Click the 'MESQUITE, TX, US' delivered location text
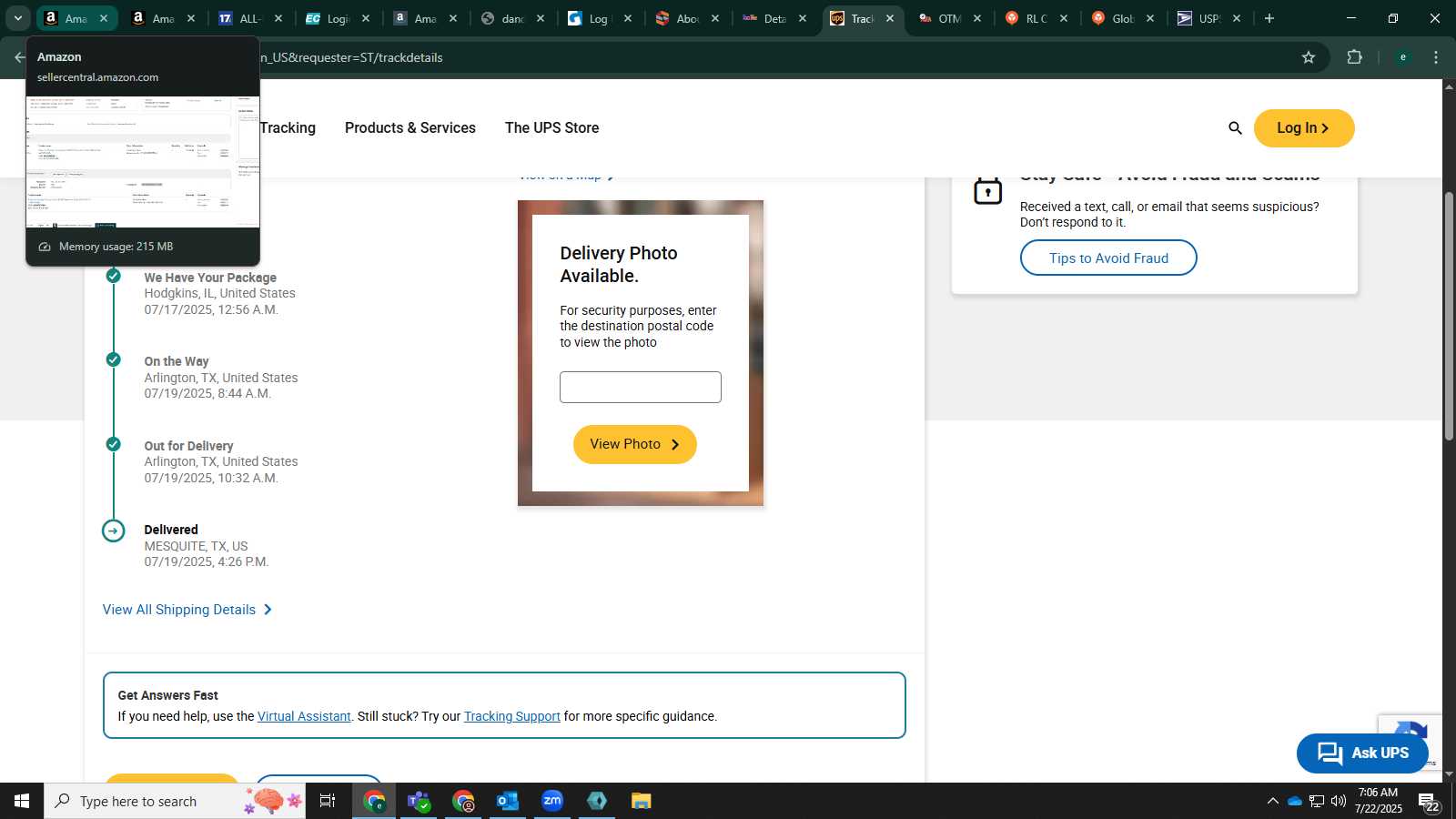1456x819 pixels. (196, 547)
